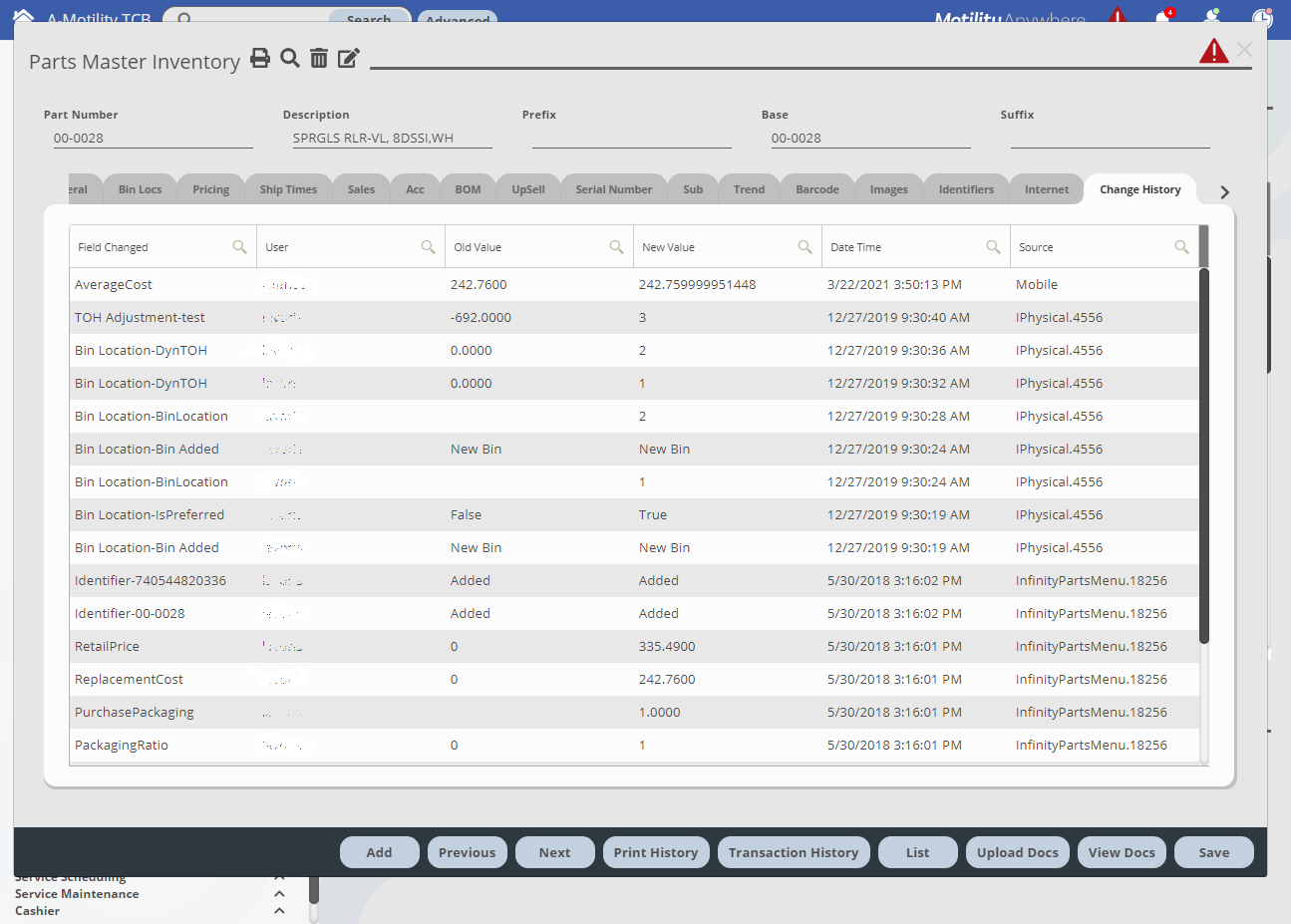This screenshot has height=924, width=1291.
Task: Open the Serial Number tab
Action: 613,188
